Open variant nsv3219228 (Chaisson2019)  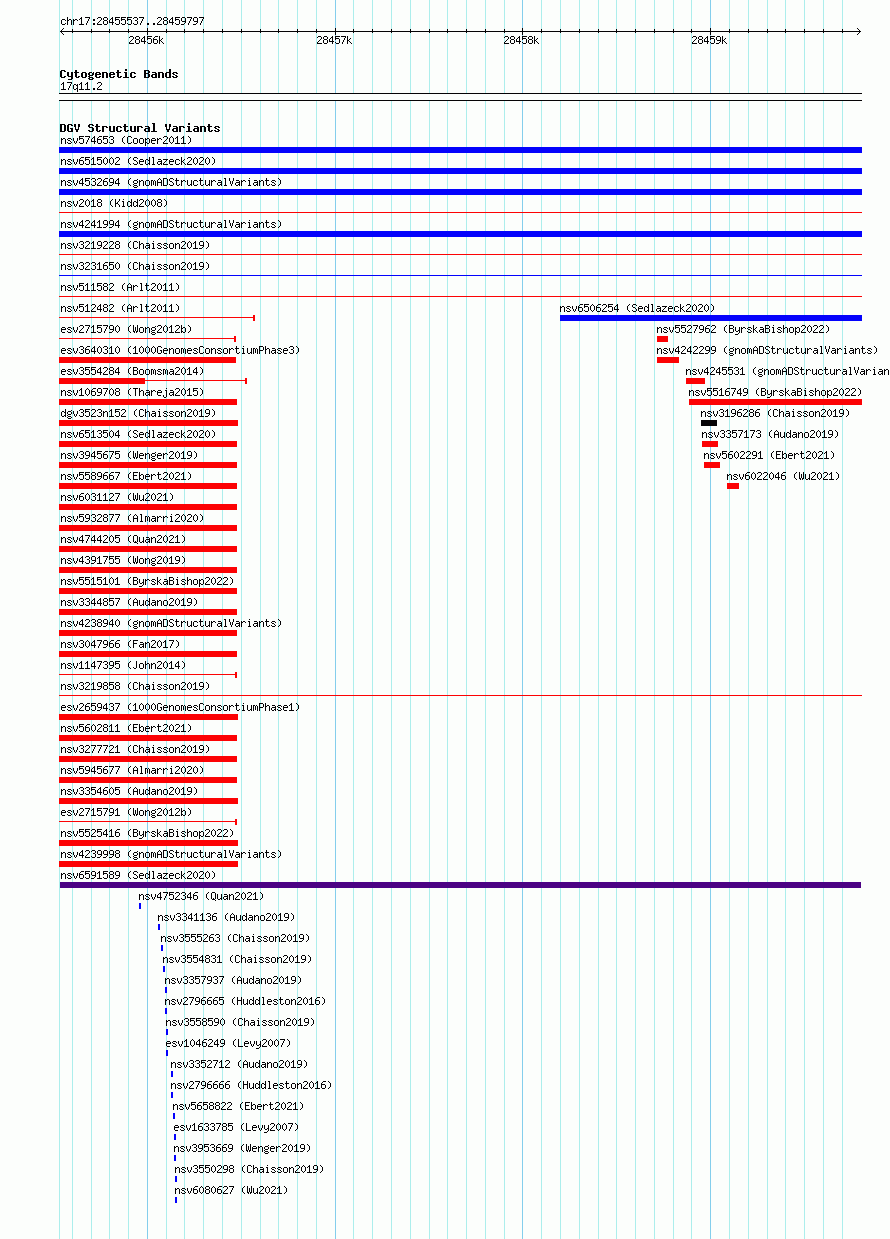coord(135,245)
